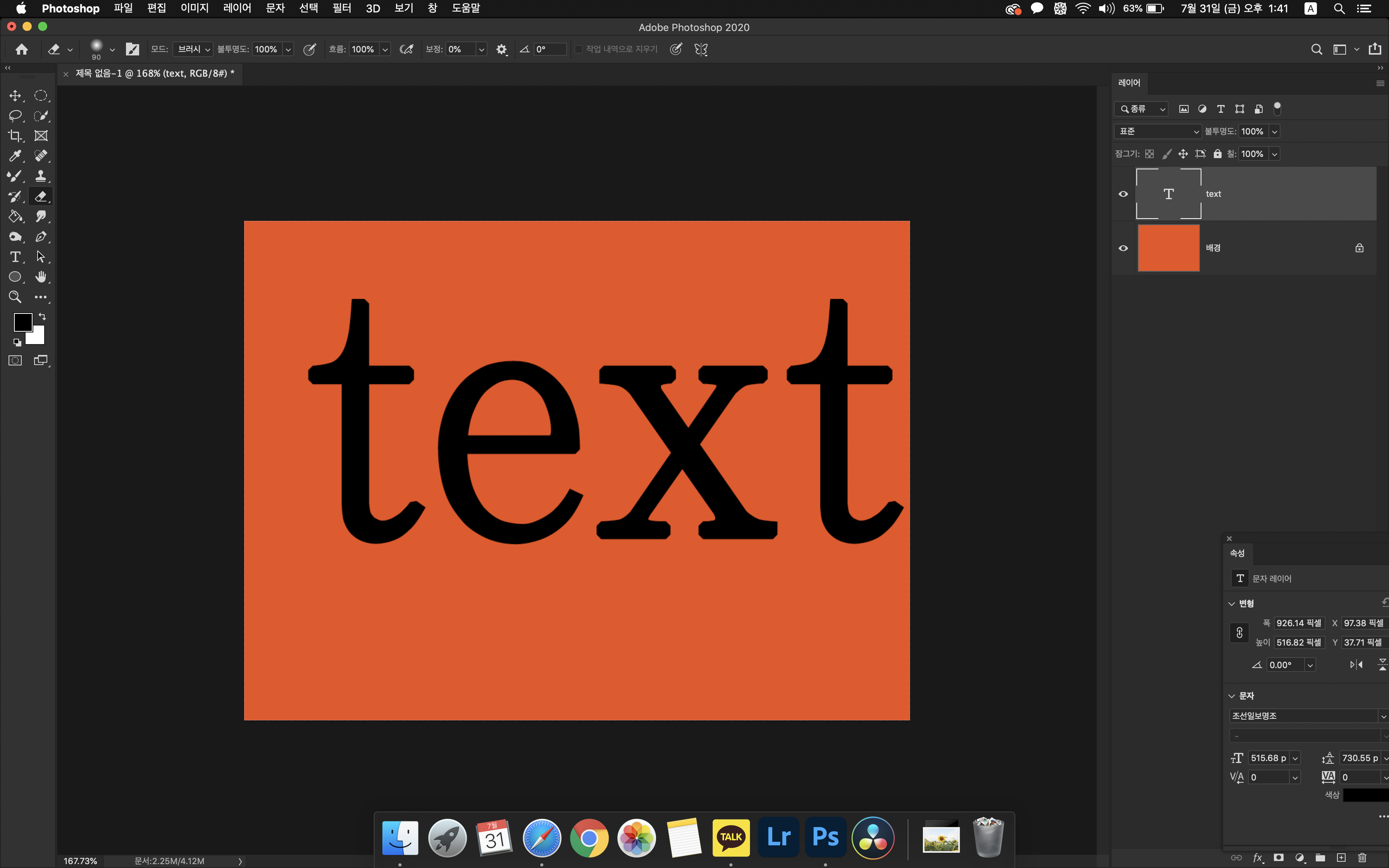Viewport: 1389px width, 868px height.
Task: Click the Delete layer trash icon
Action: click(1362, 857)
